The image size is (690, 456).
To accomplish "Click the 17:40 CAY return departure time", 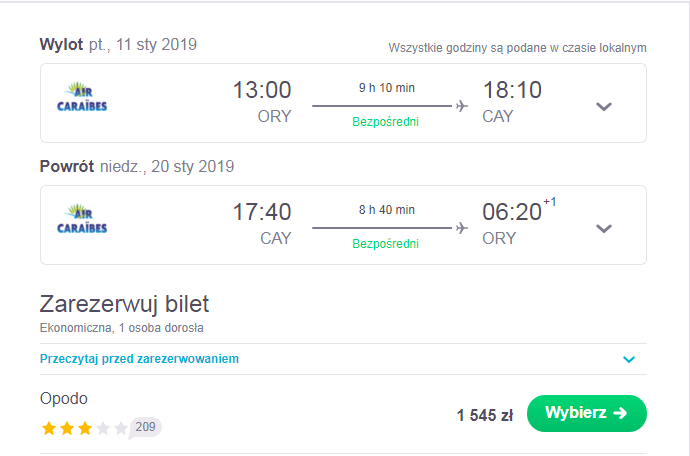I will [x=262, y=212].
